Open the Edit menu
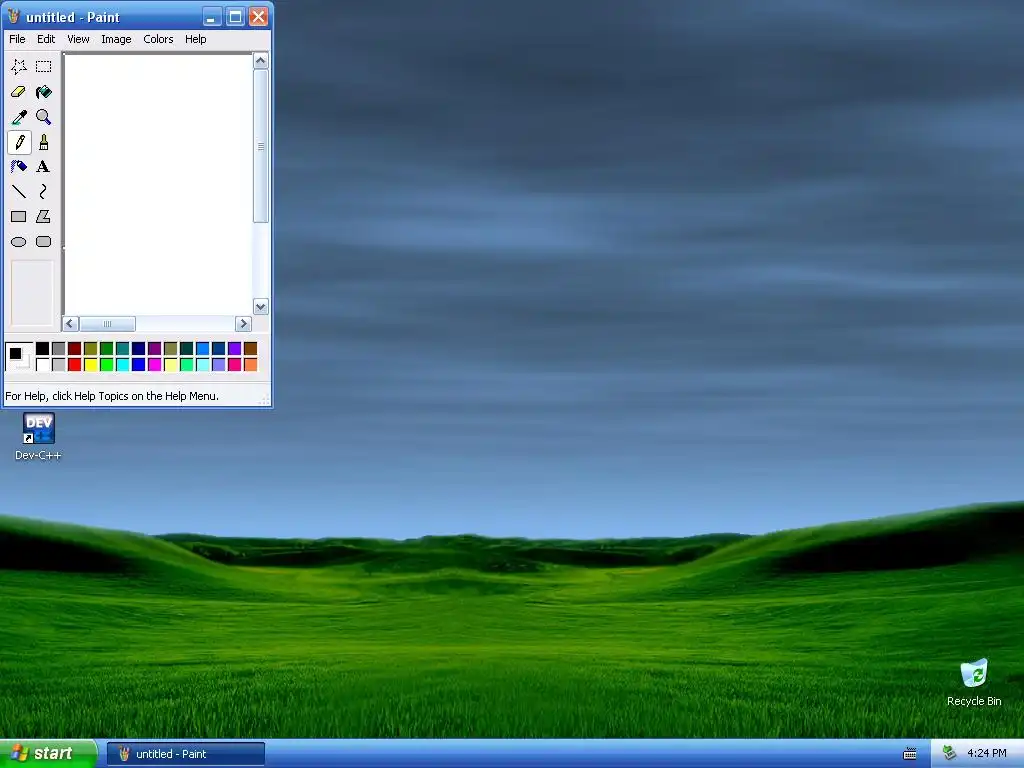Image resolution: width=1024 pixels, height=768 pixels. pyautogui.click(x=46, y=39)
